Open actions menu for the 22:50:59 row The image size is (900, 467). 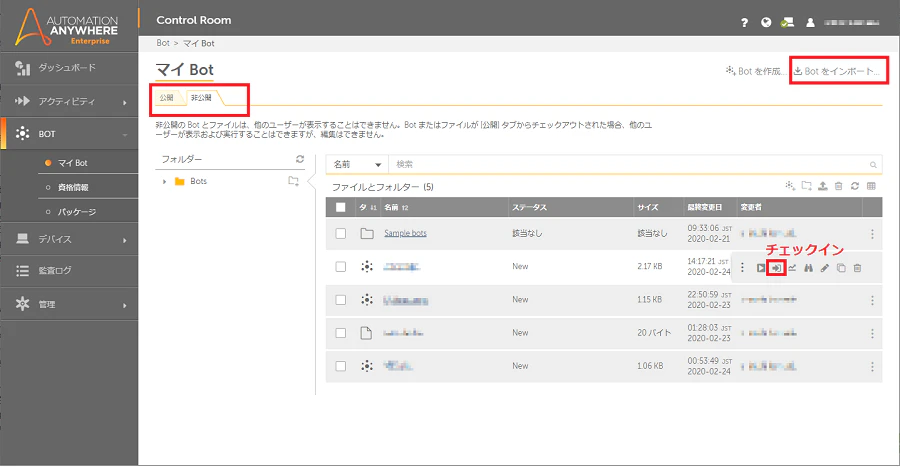(872, 300)
